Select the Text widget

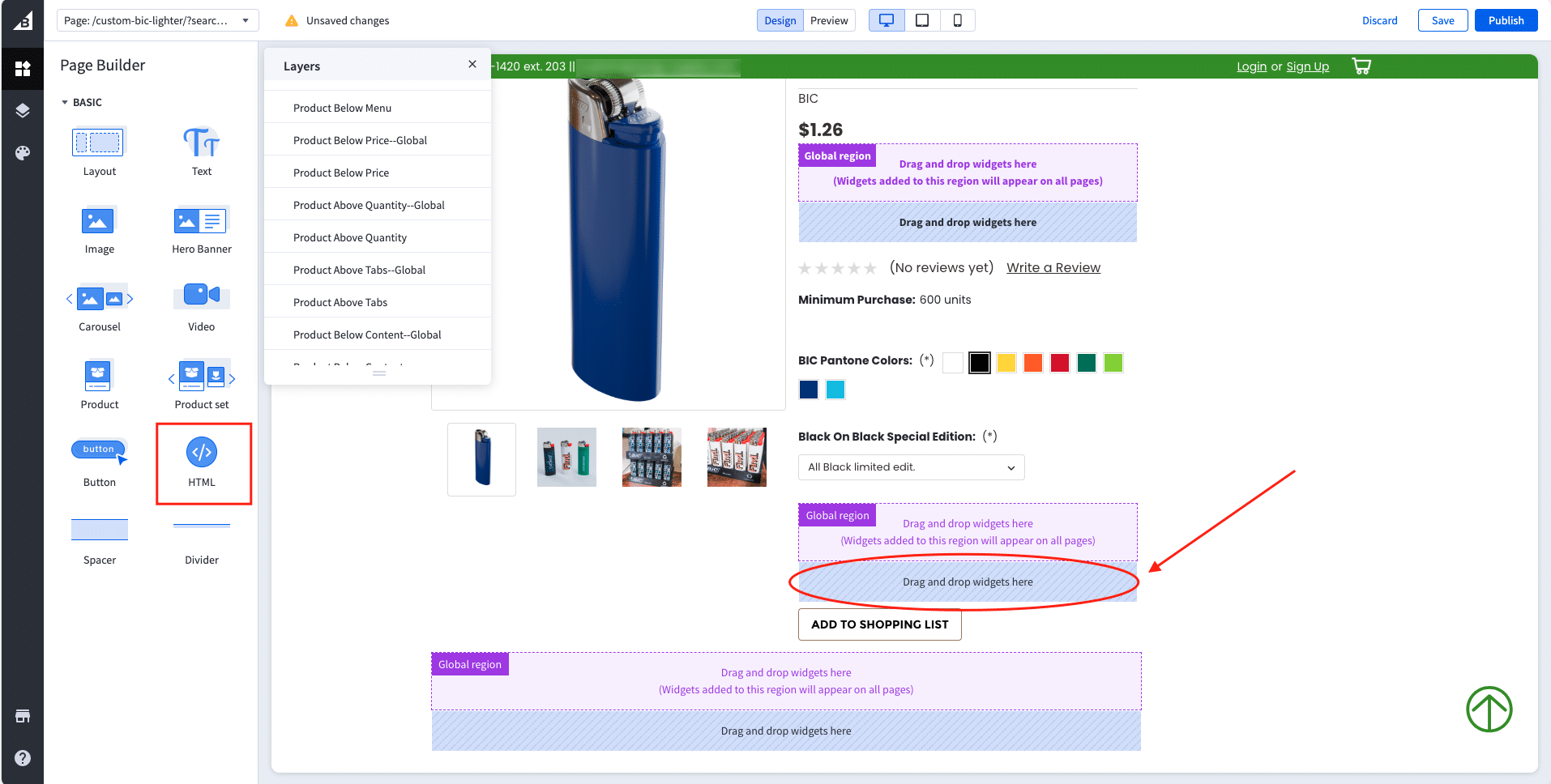(x=202, y=152)
